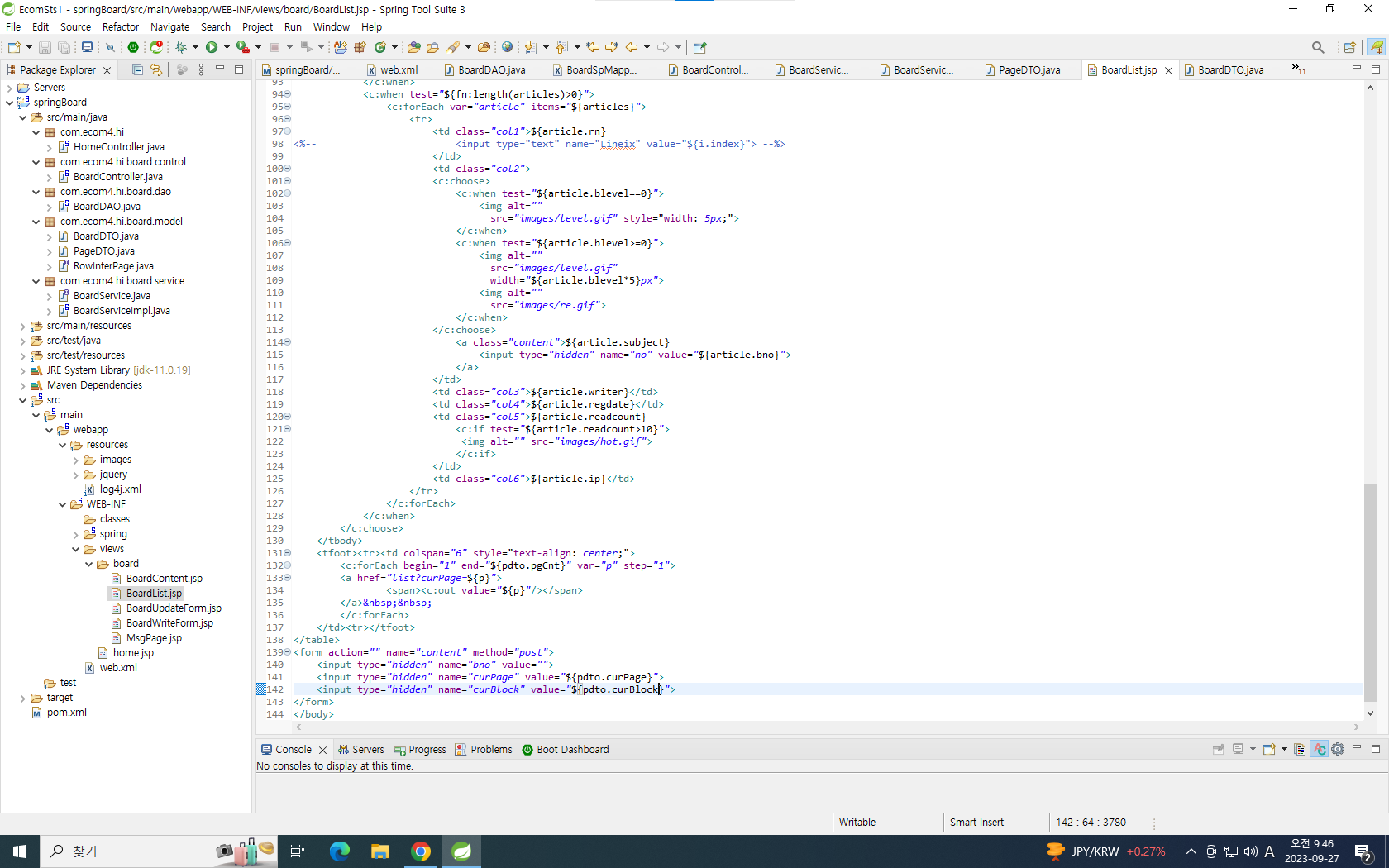Click the Run Last Tool red toolbox icon

(243, 47)
